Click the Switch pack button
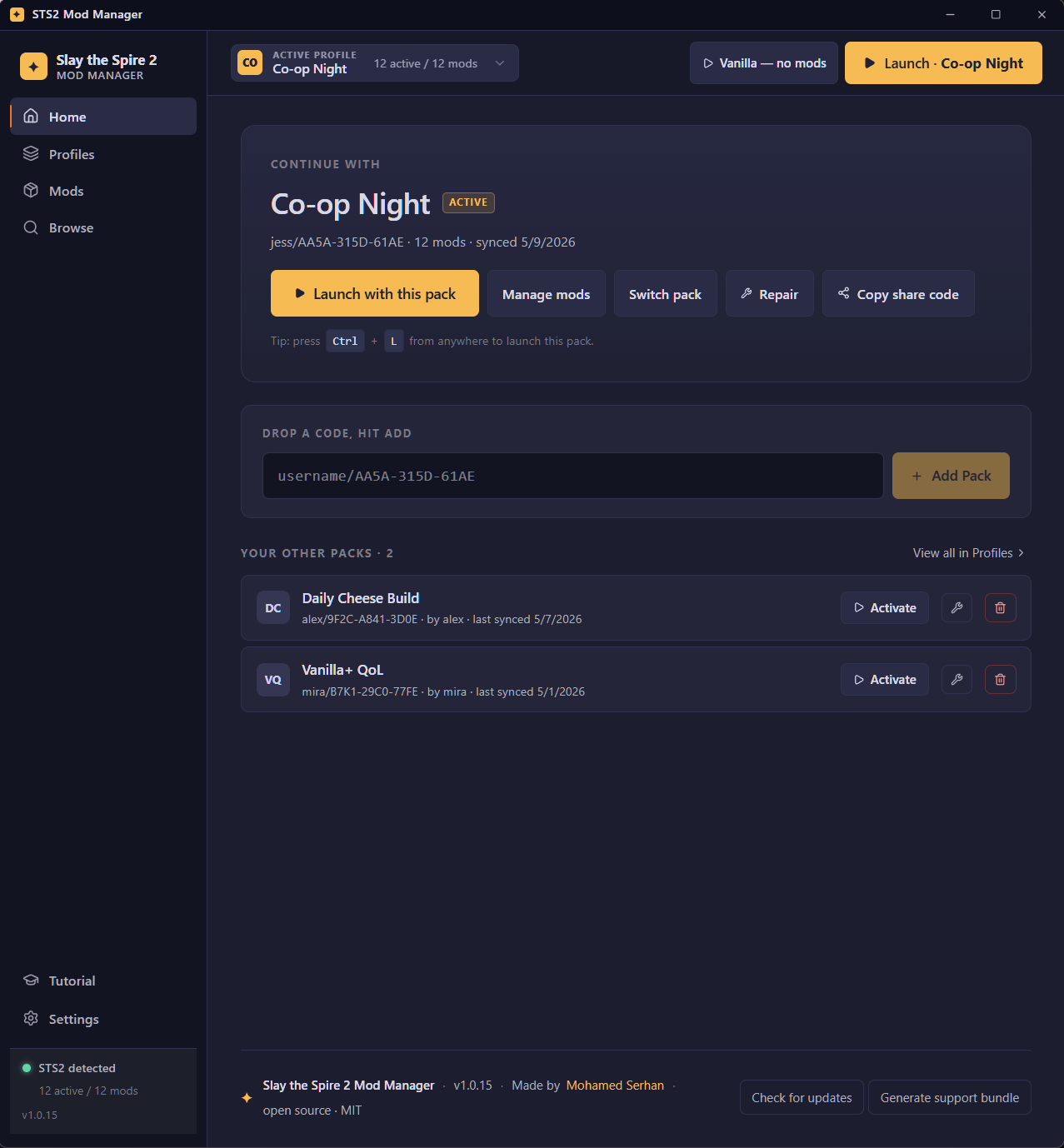The height and width of the screenshot is (1148, 1064). click(665, 293)
